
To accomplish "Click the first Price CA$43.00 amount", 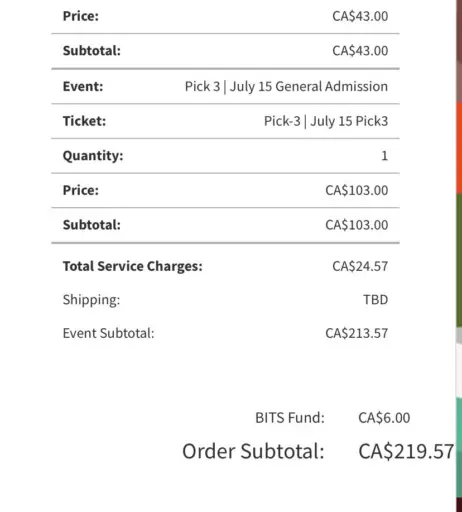I will (360, 16).
